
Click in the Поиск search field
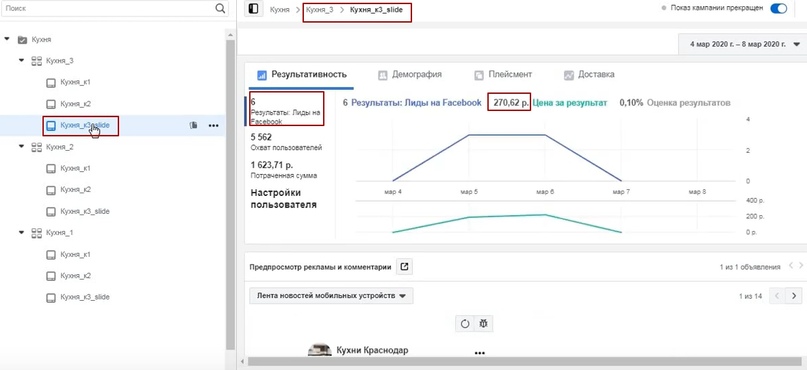pos(108,8)
